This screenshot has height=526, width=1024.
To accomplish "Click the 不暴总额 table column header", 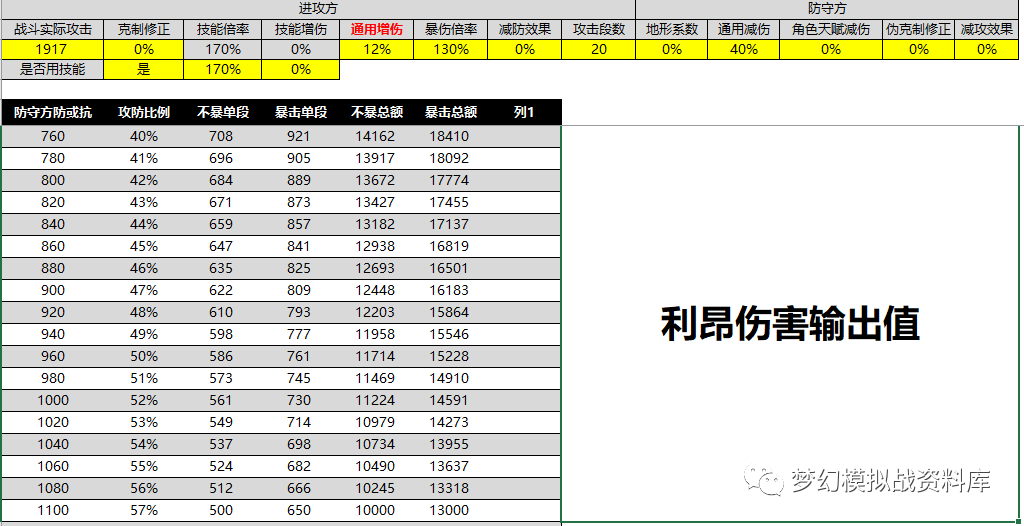I will [376, 112].
